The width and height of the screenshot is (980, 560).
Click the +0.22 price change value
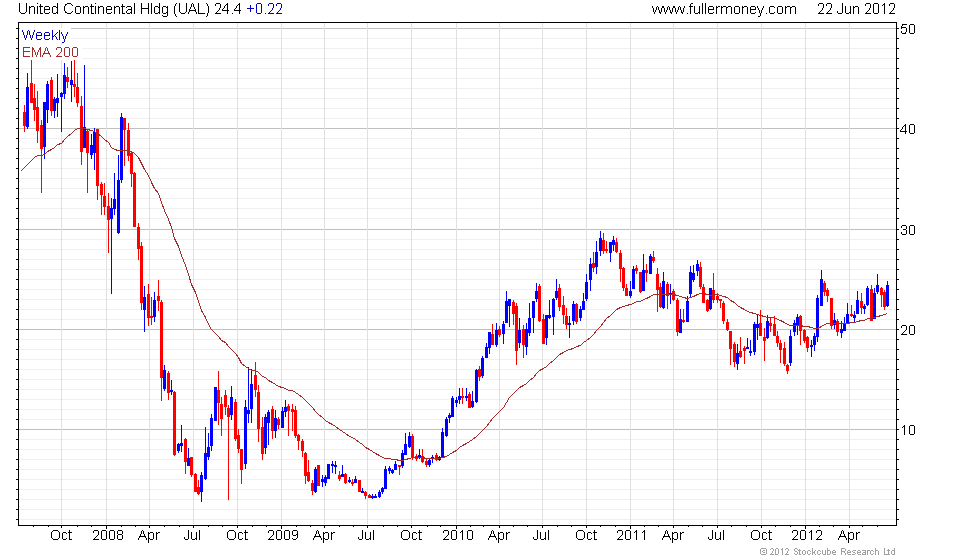pyautogui.click(x=264, y=9)
